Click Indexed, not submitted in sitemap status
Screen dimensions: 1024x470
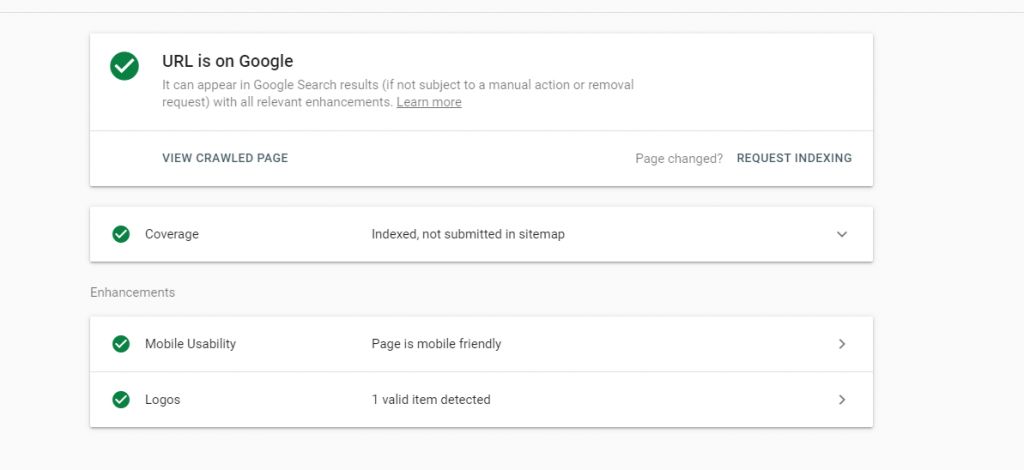468,234
